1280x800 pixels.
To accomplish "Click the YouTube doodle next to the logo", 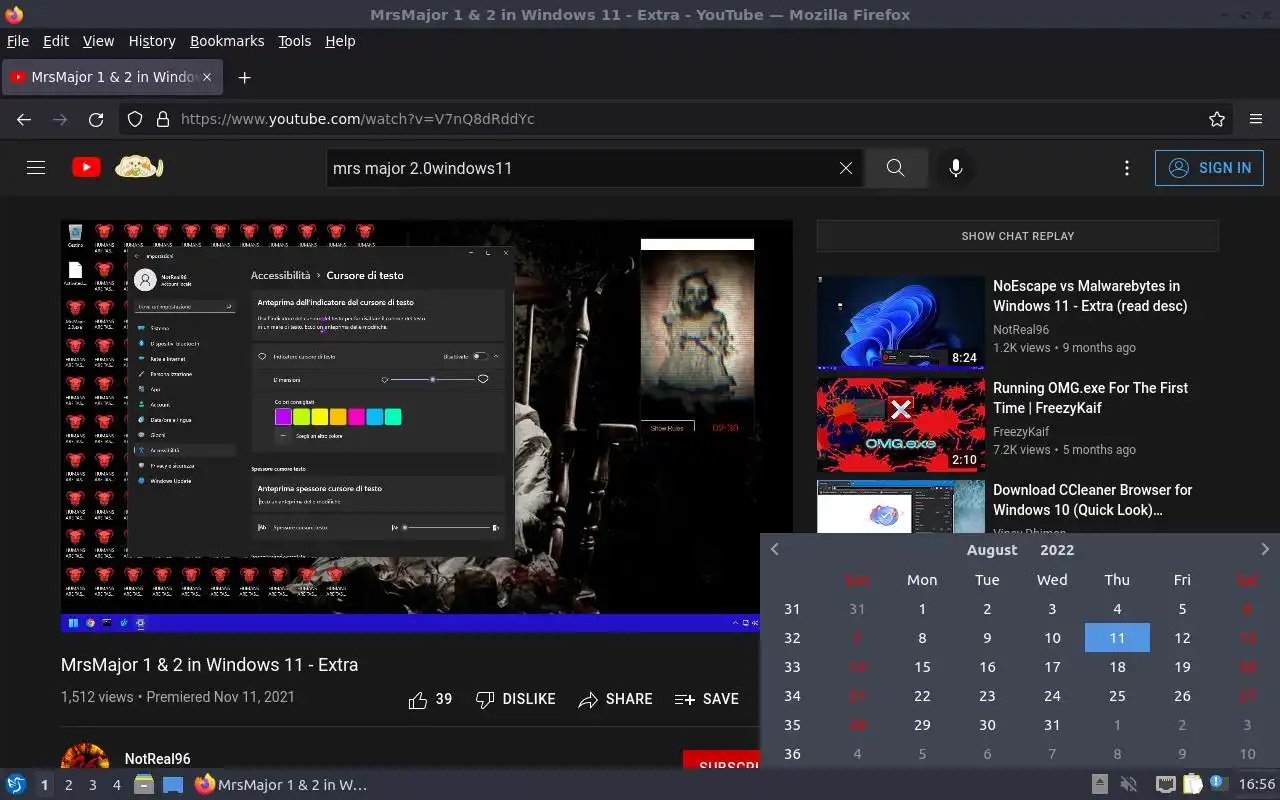I will [139, 167].
